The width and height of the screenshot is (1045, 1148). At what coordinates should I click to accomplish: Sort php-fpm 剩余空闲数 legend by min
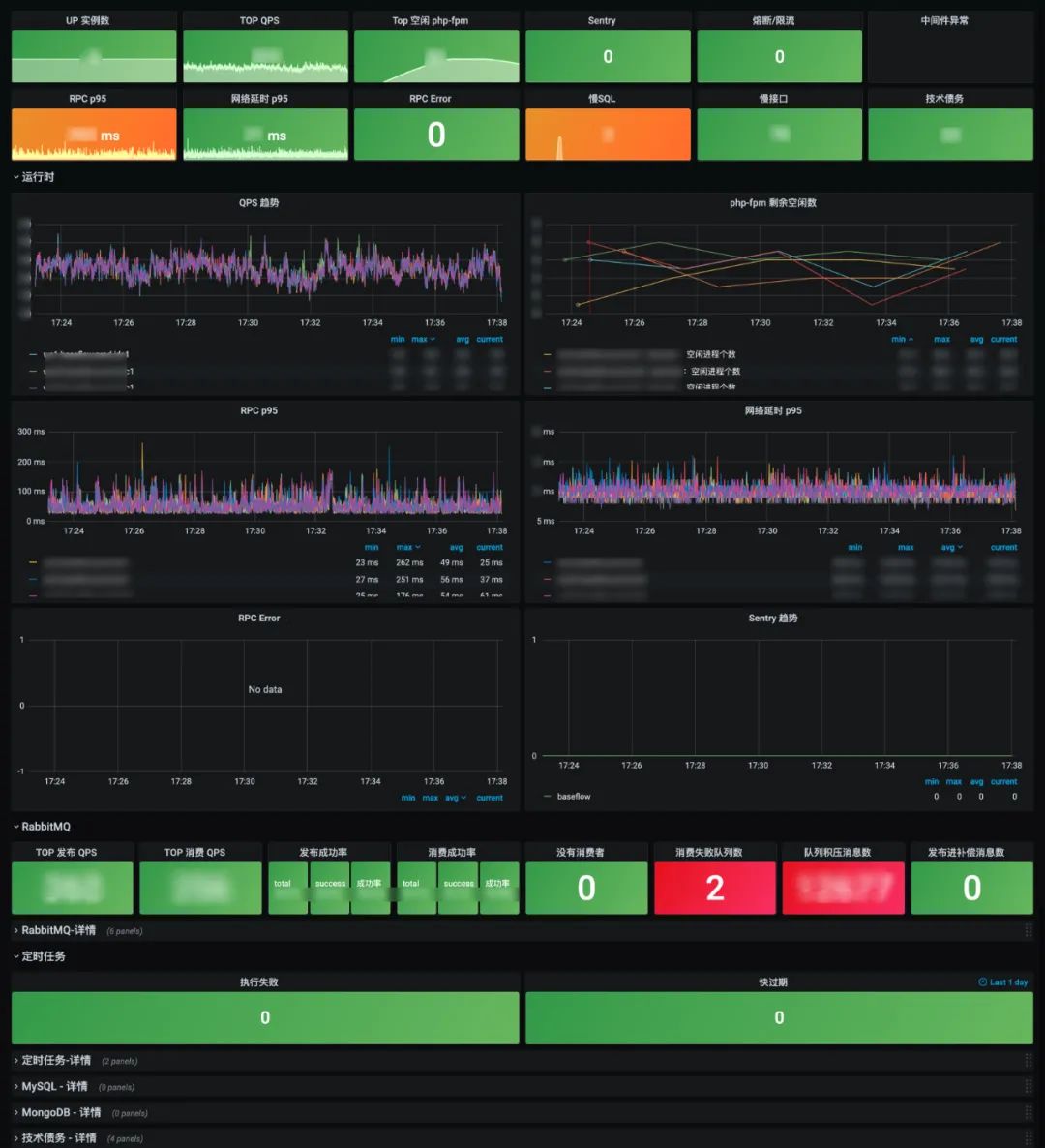pos(903,339)
